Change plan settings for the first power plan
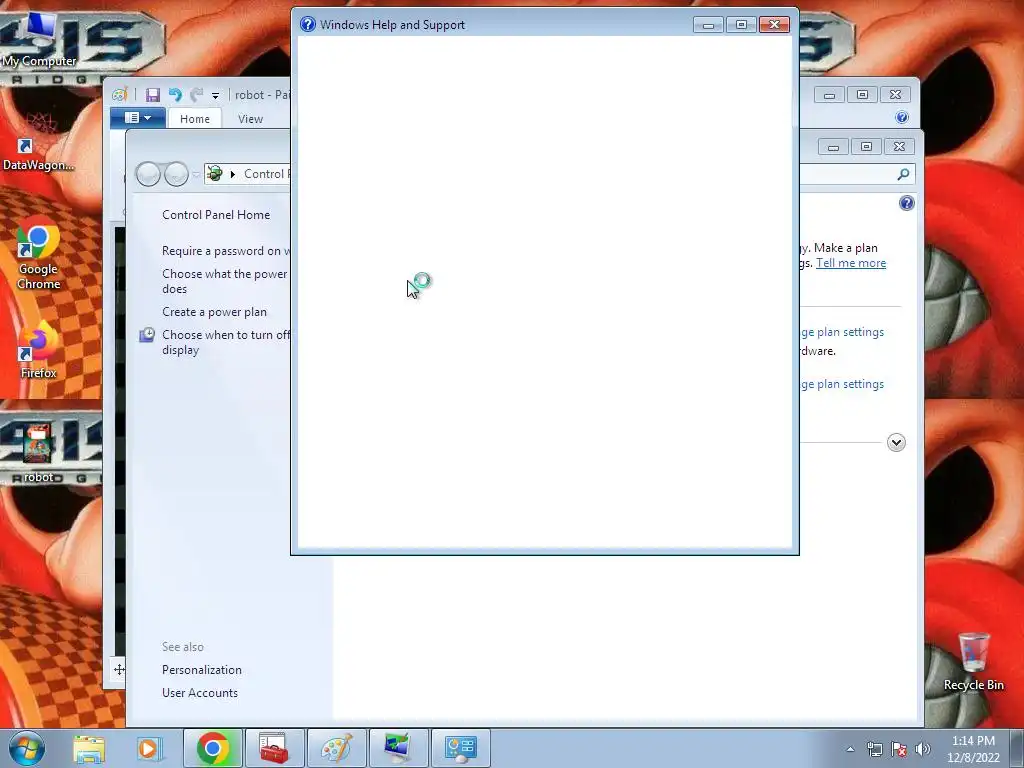Viewport: 1024px width, 768px height. (842, 332)
